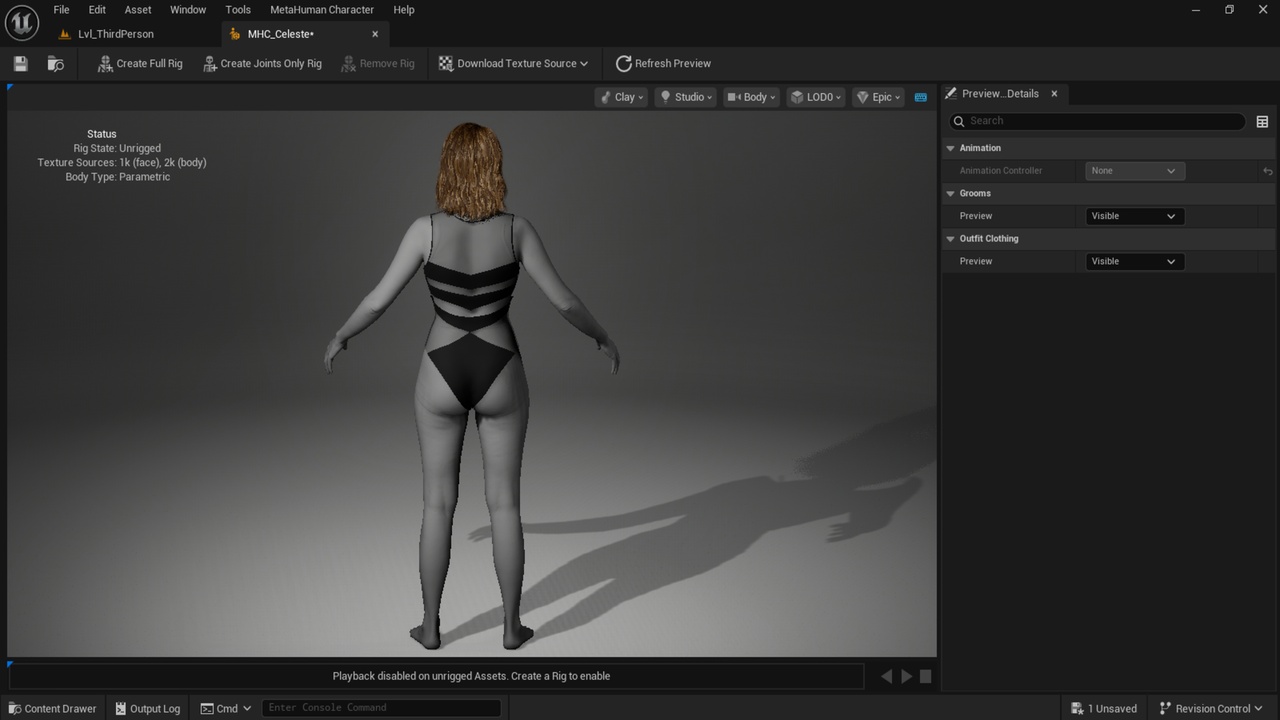Click the Texture Sources status line
The image size is (1280, 720).
(122, 162)
